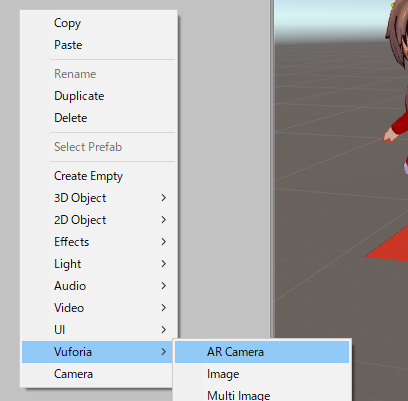Open the UI submenu
Viewport: 408px width, 401px height.
pos(99,330)
